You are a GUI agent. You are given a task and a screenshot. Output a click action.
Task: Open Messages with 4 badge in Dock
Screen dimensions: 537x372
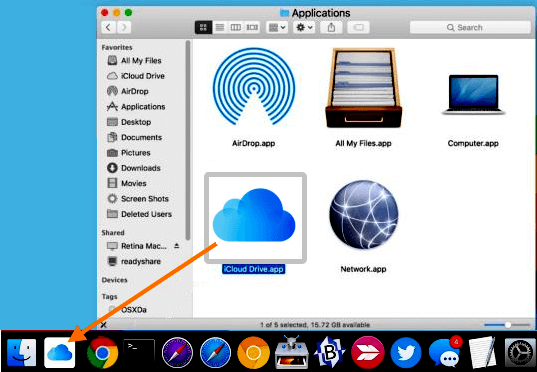pyautogui.click(x=445, y=352)
